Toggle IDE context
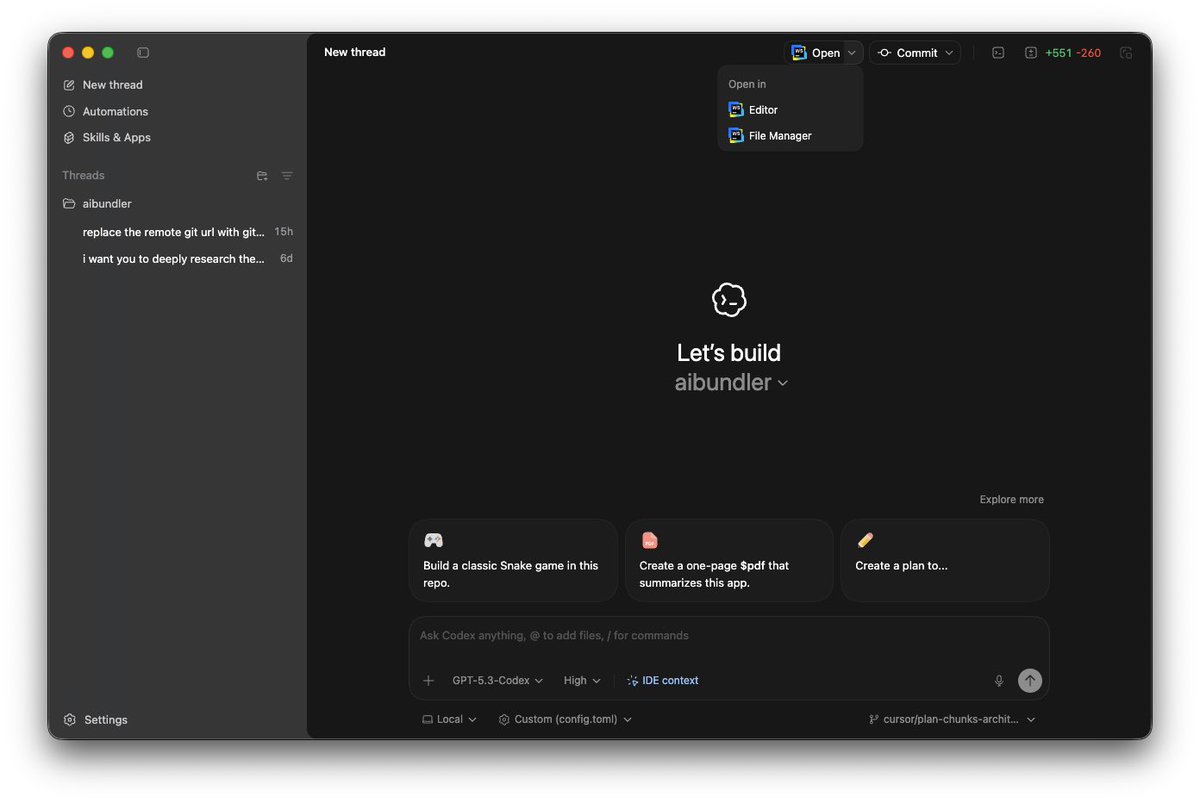 (x=663, y=681)
